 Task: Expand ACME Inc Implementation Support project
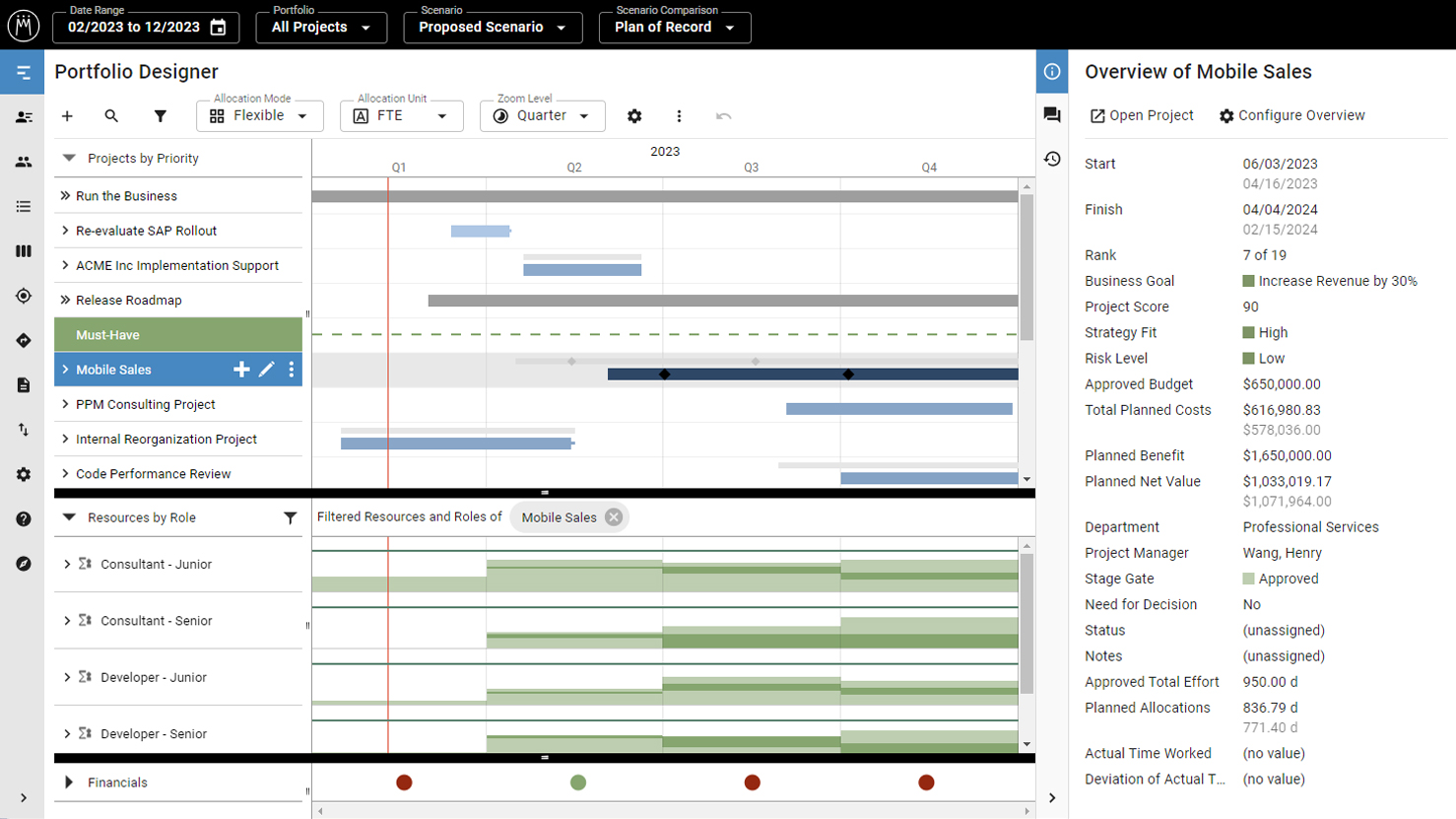click(x=65, y=265)
